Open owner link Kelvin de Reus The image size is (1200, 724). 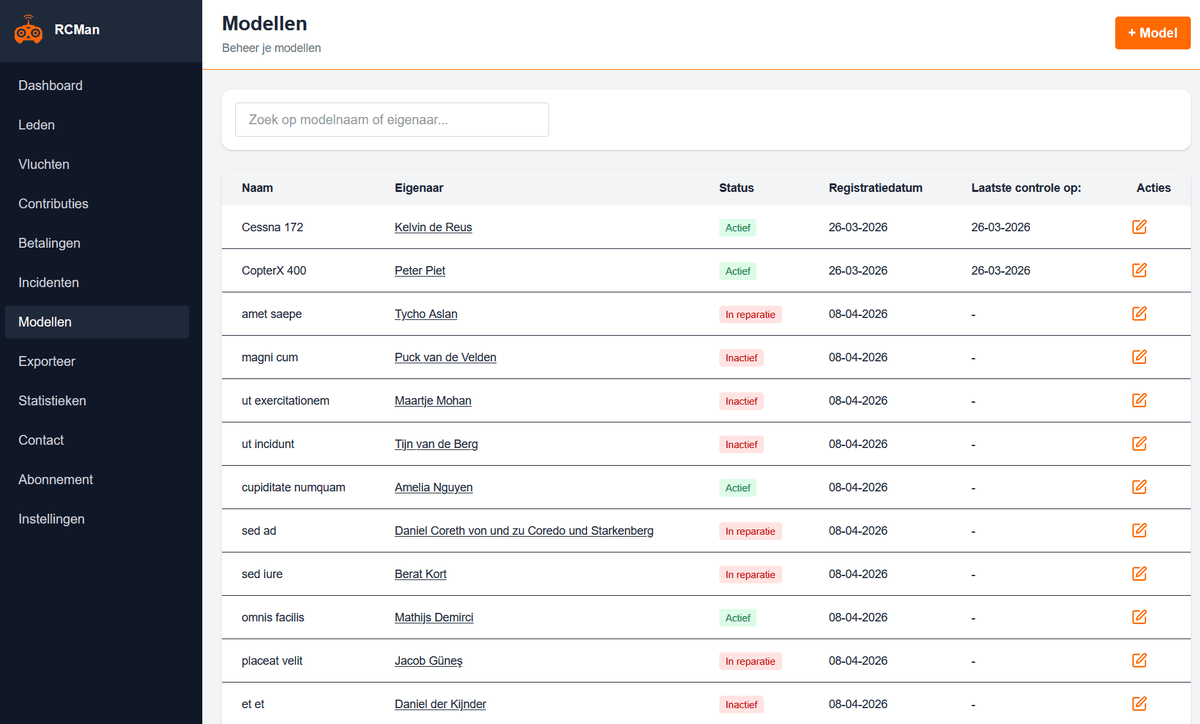[433, 227]
